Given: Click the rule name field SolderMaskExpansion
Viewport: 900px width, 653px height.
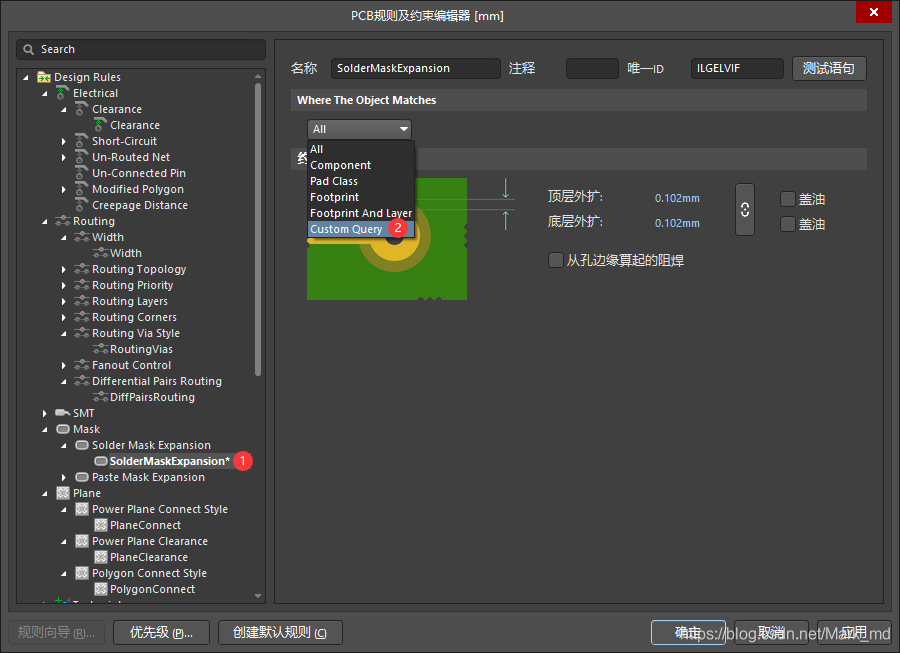Looking at the screenshot, I should 414,68.
